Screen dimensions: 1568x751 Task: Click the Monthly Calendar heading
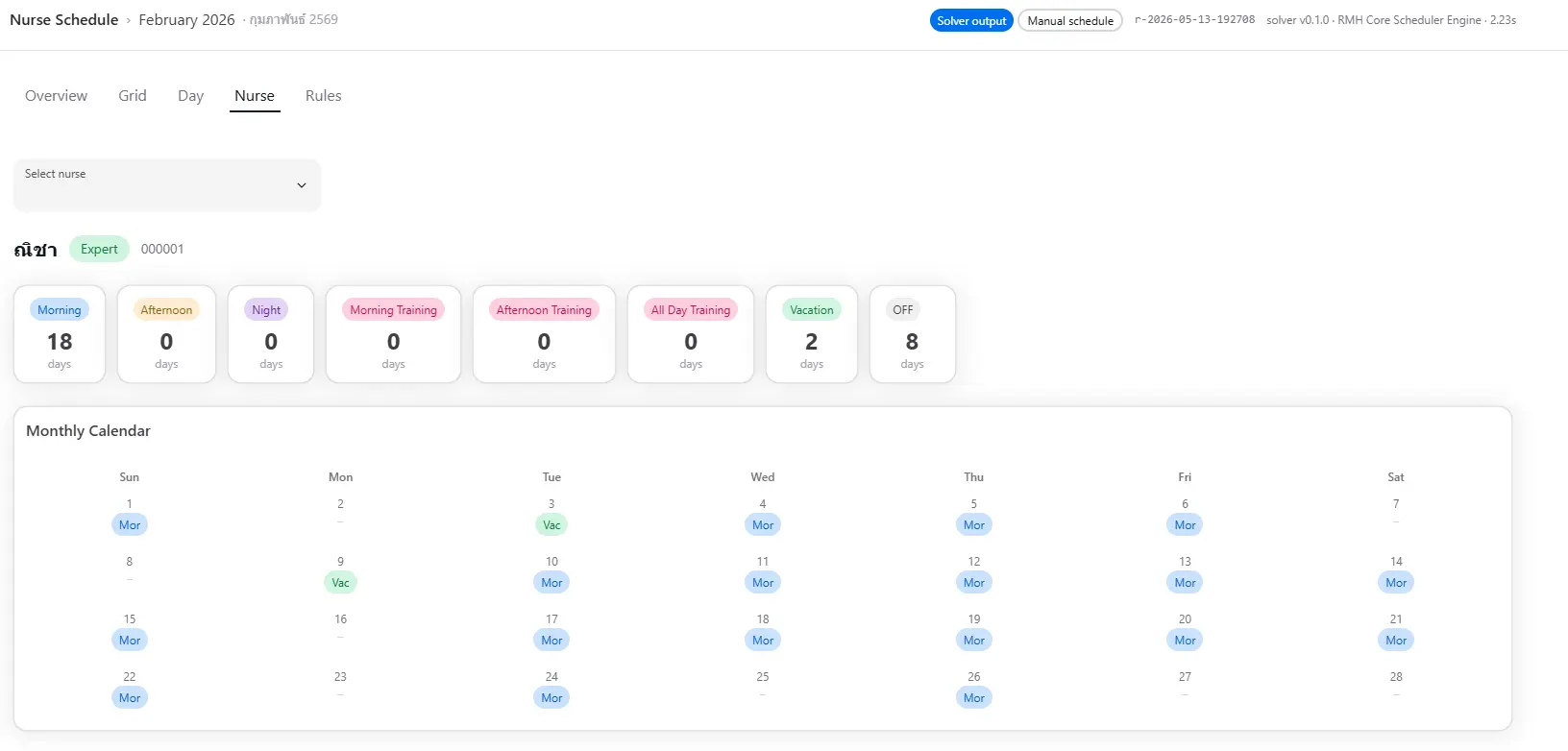[88, 431]
